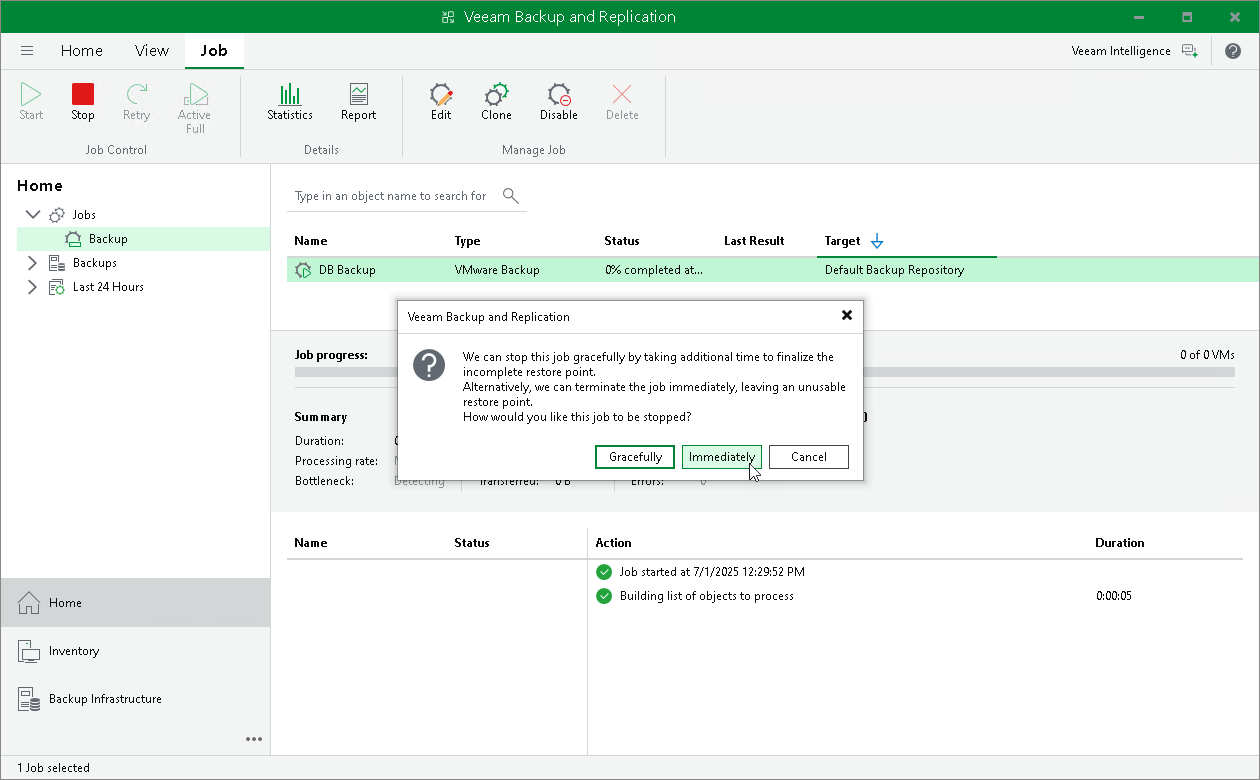
Task: Collapse the Jobs tree node
Action: pyautogui.click(x=32, y=215)
